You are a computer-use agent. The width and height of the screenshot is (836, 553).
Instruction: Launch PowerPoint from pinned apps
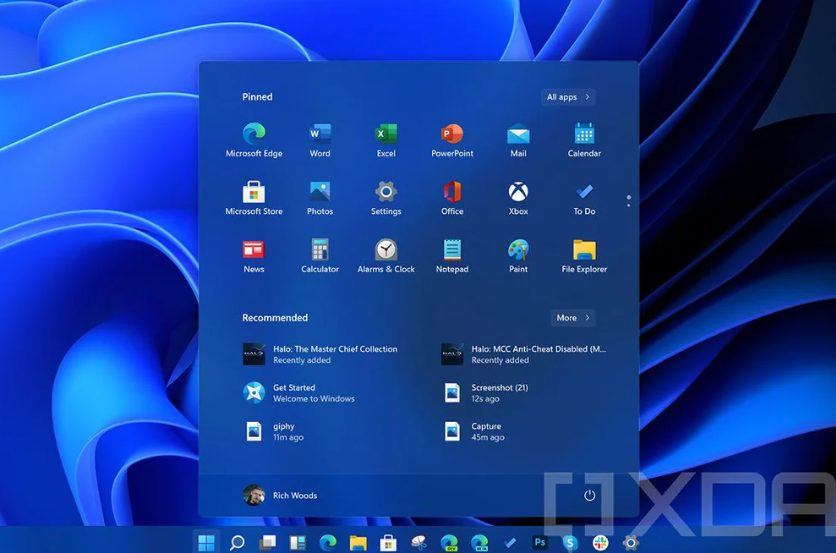click(x=452, y=140)
